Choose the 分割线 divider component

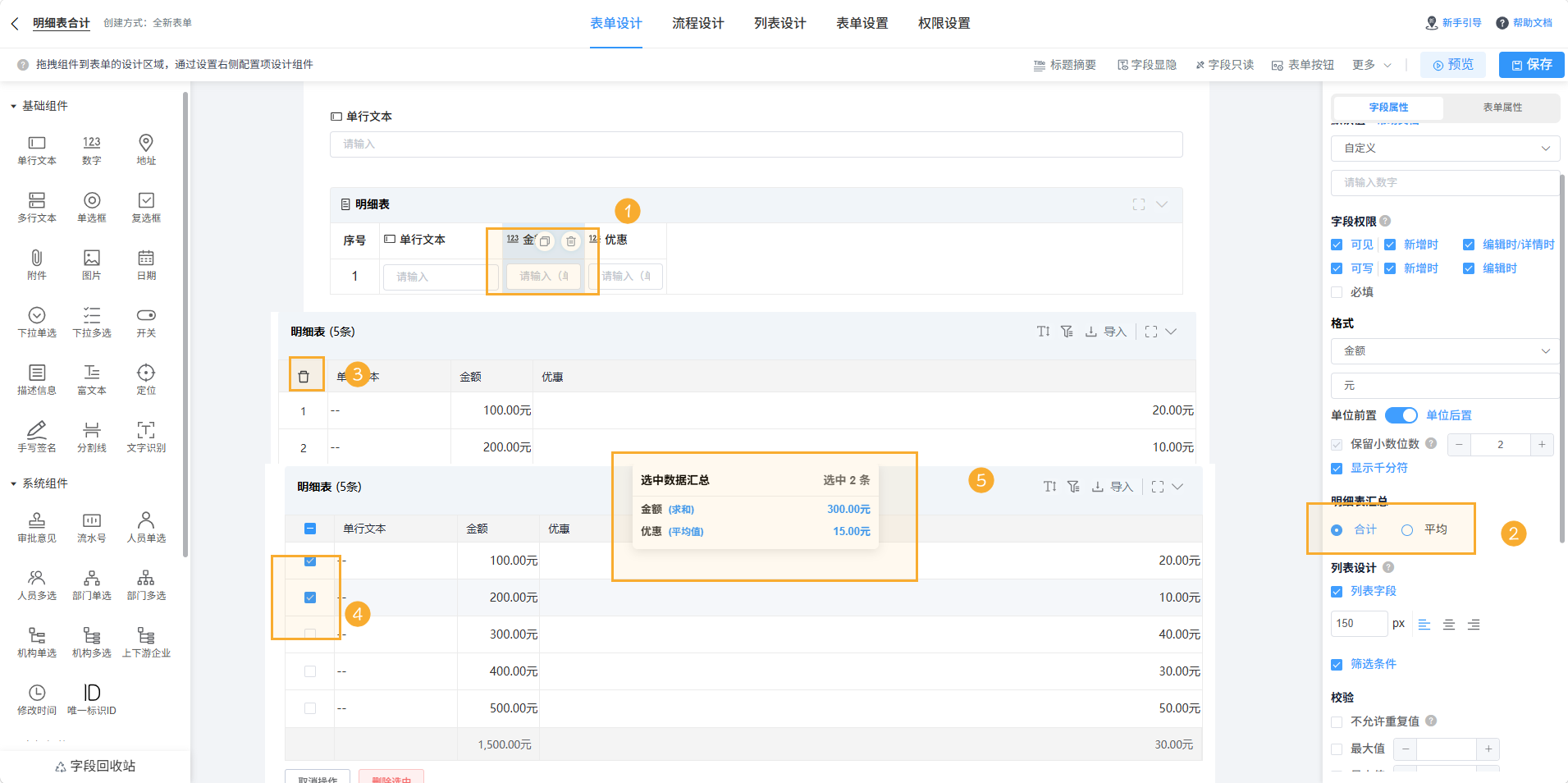pyautogui.click(x=92, y=437)
